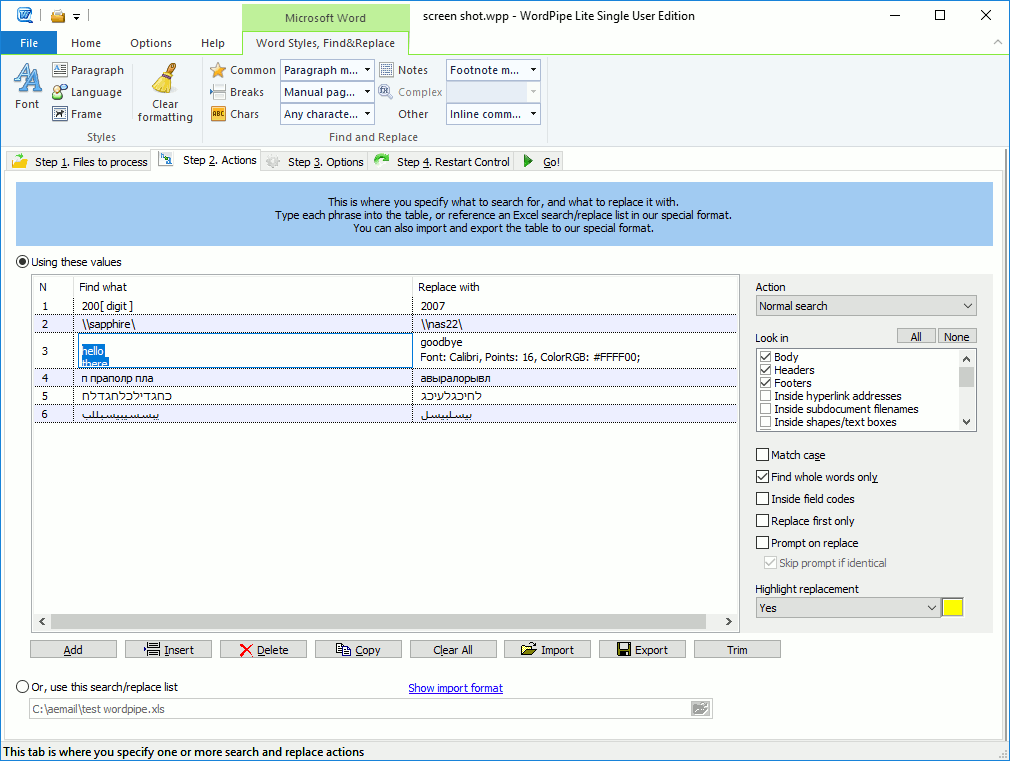
Task: Delete the selected row using the red X
Action: pyautogui.click(x=263, y=648)
